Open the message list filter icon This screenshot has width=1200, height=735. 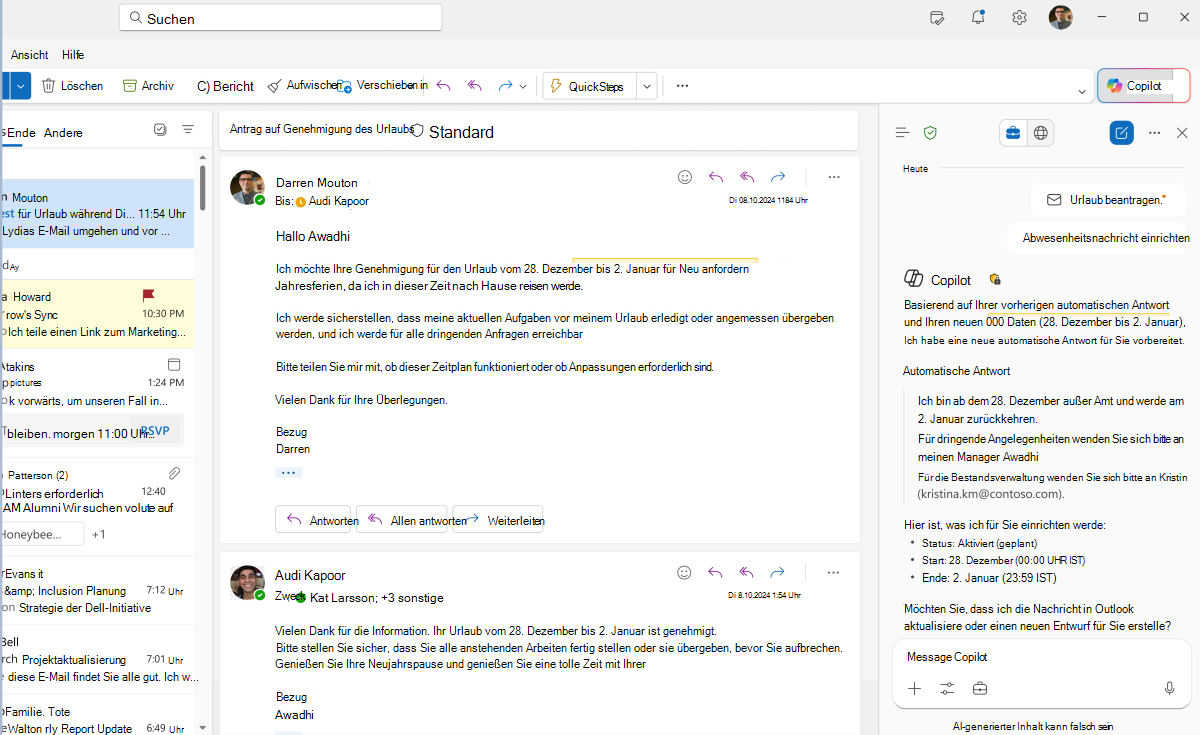(x=187, y=129)
